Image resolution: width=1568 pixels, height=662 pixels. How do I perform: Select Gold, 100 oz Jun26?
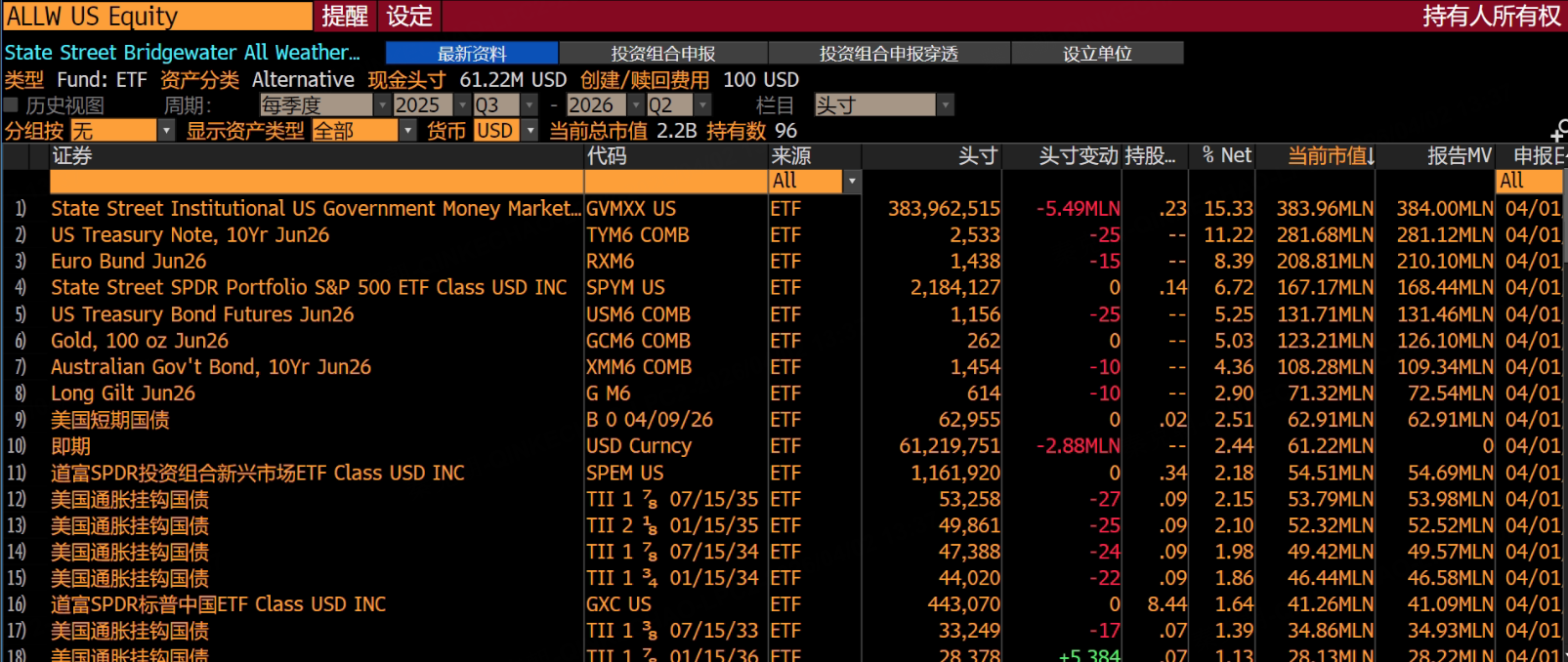pyautogui.click(x=140, y=340)
